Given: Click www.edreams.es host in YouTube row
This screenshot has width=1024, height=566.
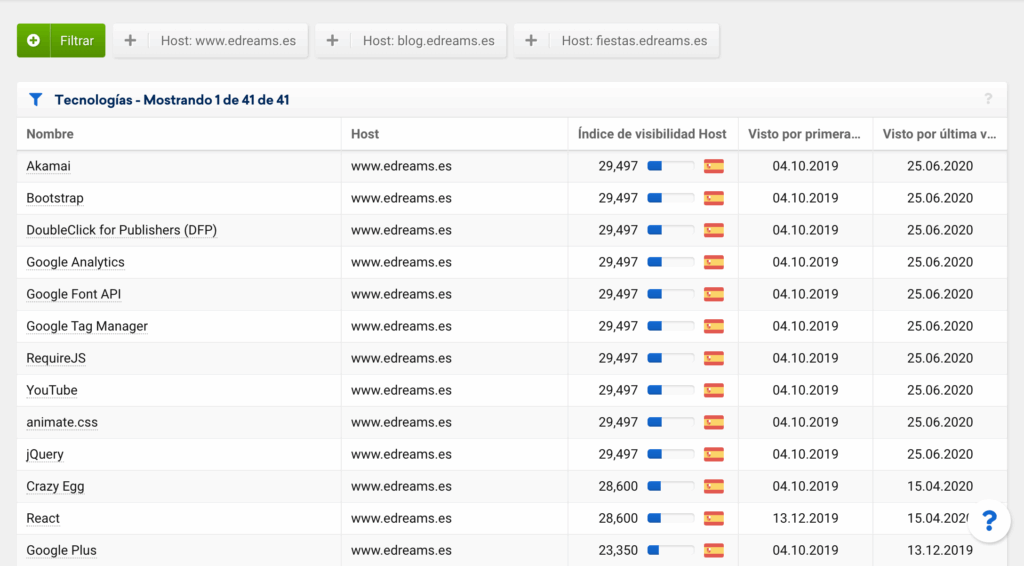Looking at the screenshot, I should pyautogui.click(x=401, y=390).
